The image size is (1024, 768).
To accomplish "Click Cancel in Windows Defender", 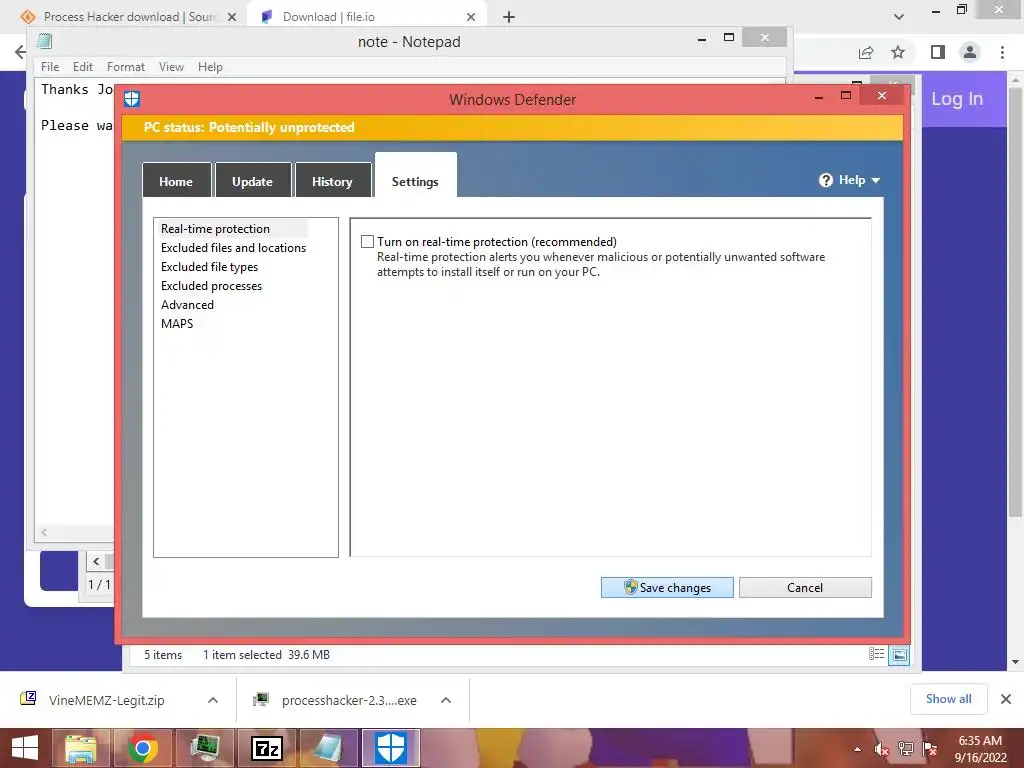I will (805, 587).
